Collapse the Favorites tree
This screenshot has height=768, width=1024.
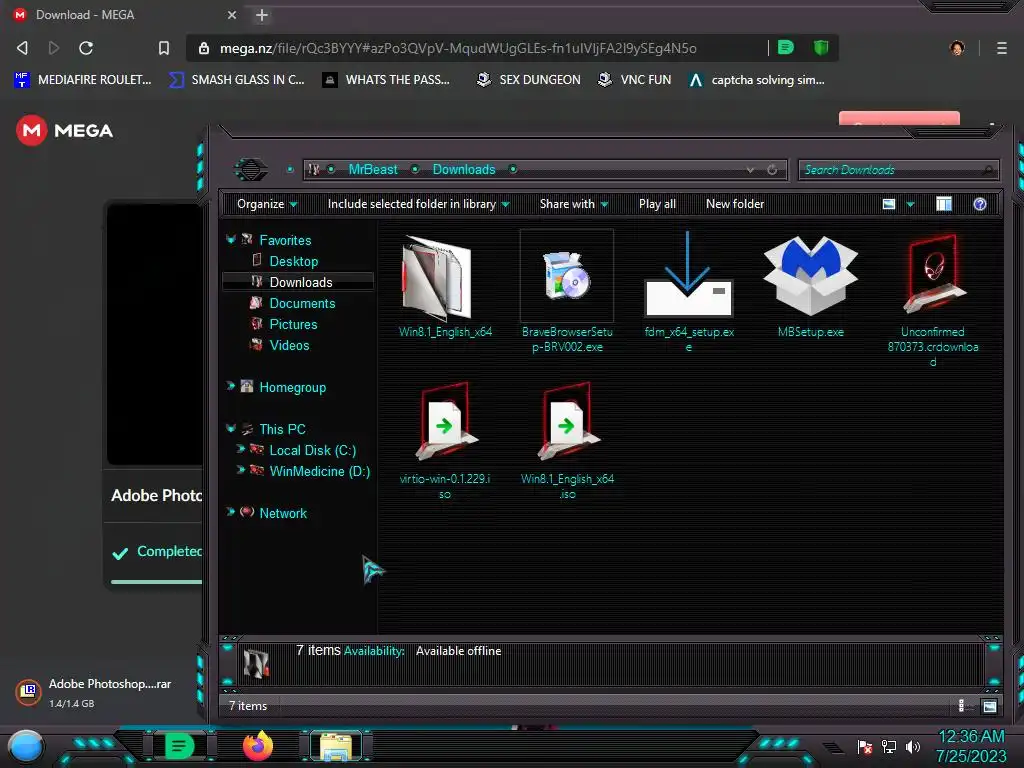(230, 240)
